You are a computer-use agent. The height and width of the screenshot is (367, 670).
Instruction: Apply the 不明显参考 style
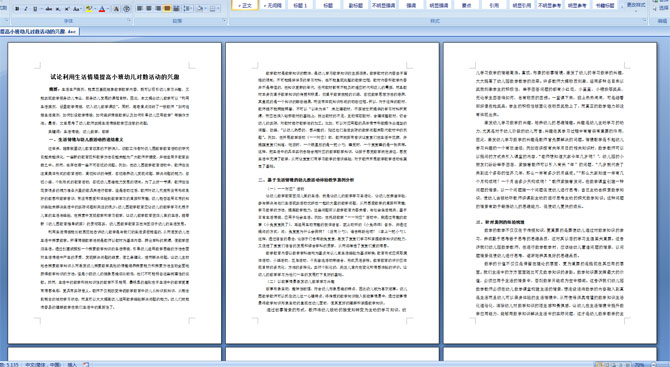click(550, 5)
